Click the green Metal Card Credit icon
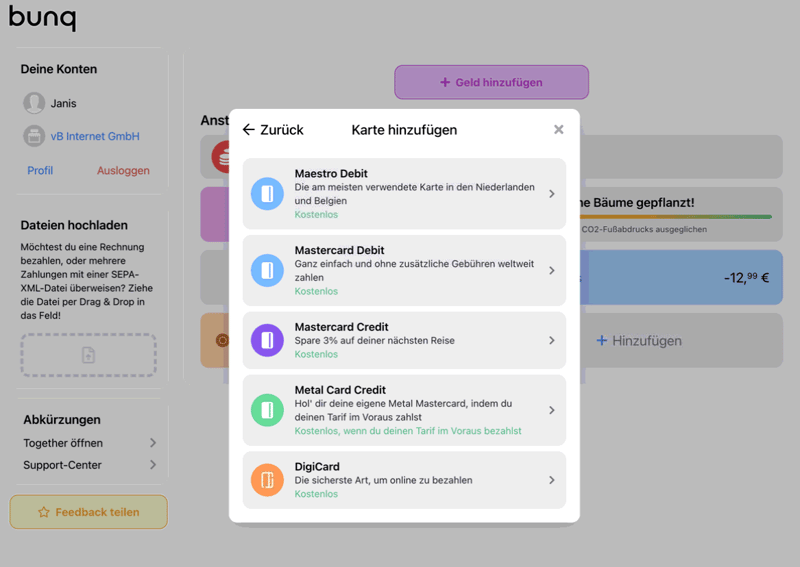800x567 pixels. tap(267, 410)
